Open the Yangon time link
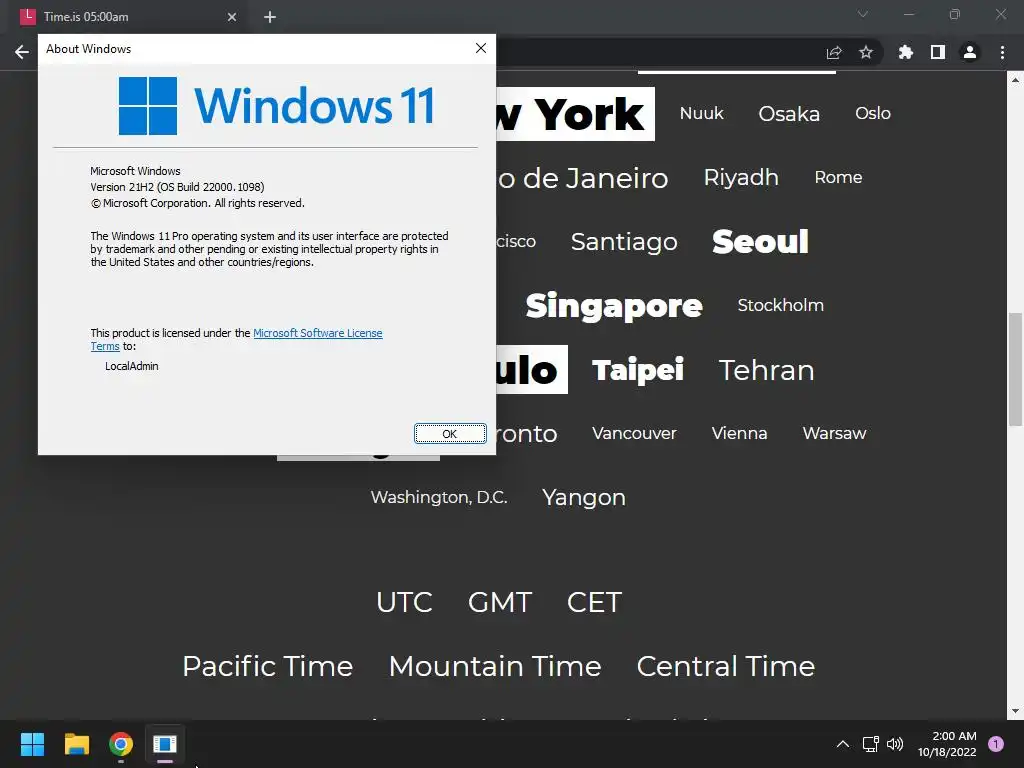The width and height of the screenshot is (1024, 768). point(584,498)
